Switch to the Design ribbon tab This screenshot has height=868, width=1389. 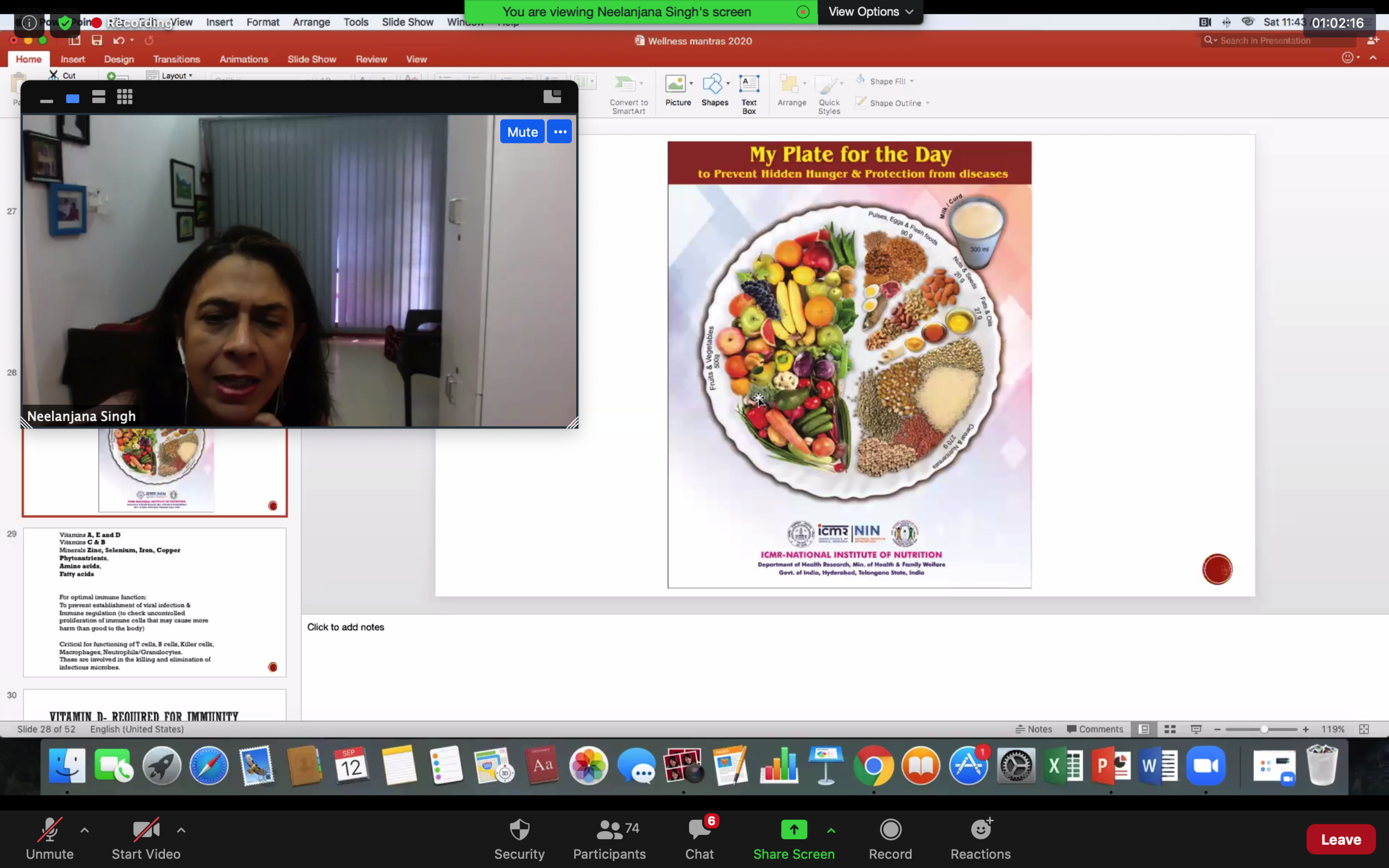[x=119, y=59]
